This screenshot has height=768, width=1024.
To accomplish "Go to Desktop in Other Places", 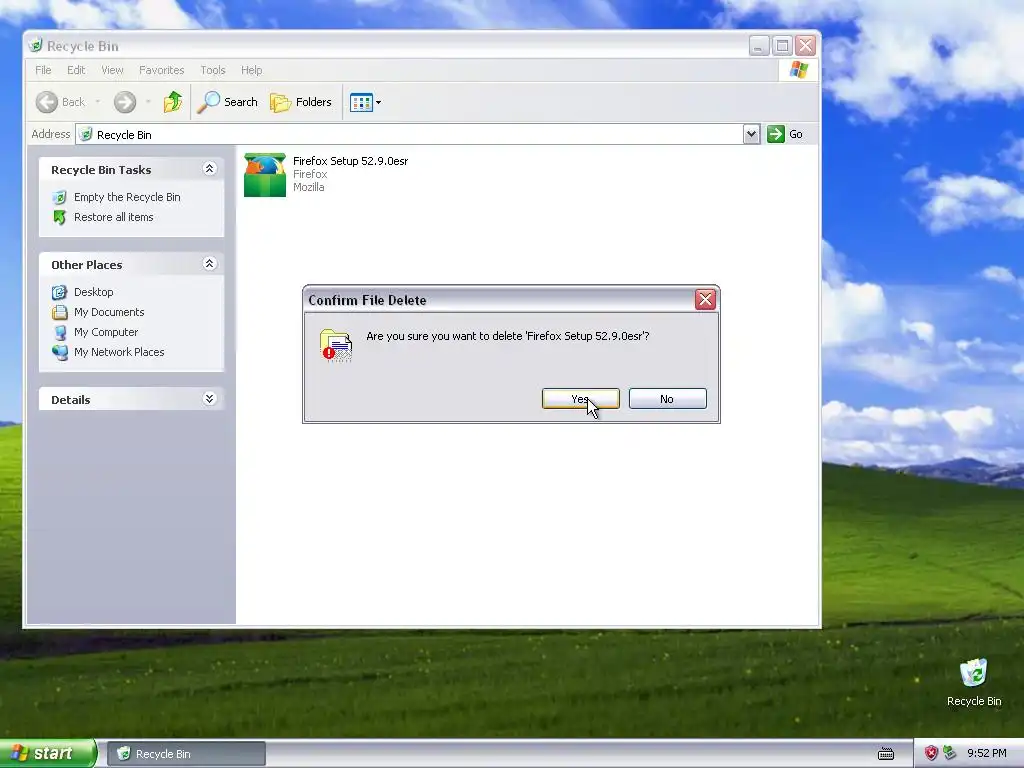I will pyautogui.click(x=93, y=292).
